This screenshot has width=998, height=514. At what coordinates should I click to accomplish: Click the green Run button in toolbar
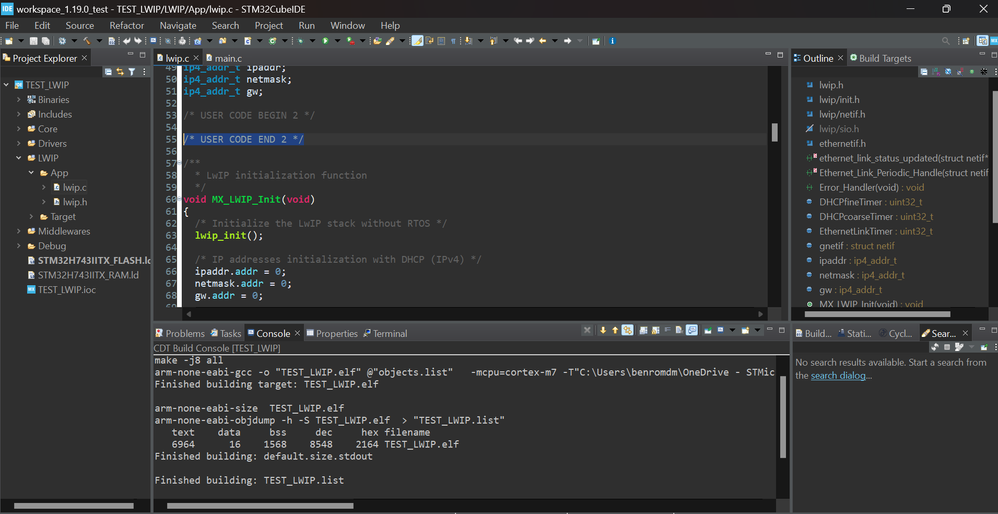325,41
